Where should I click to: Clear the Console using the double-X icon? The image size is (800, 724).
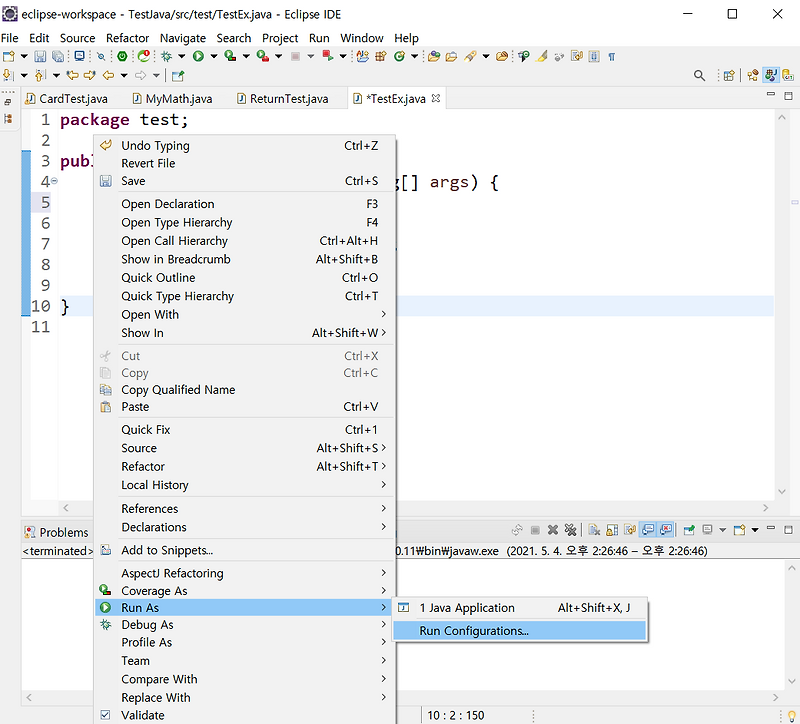[x=569, y=530]
